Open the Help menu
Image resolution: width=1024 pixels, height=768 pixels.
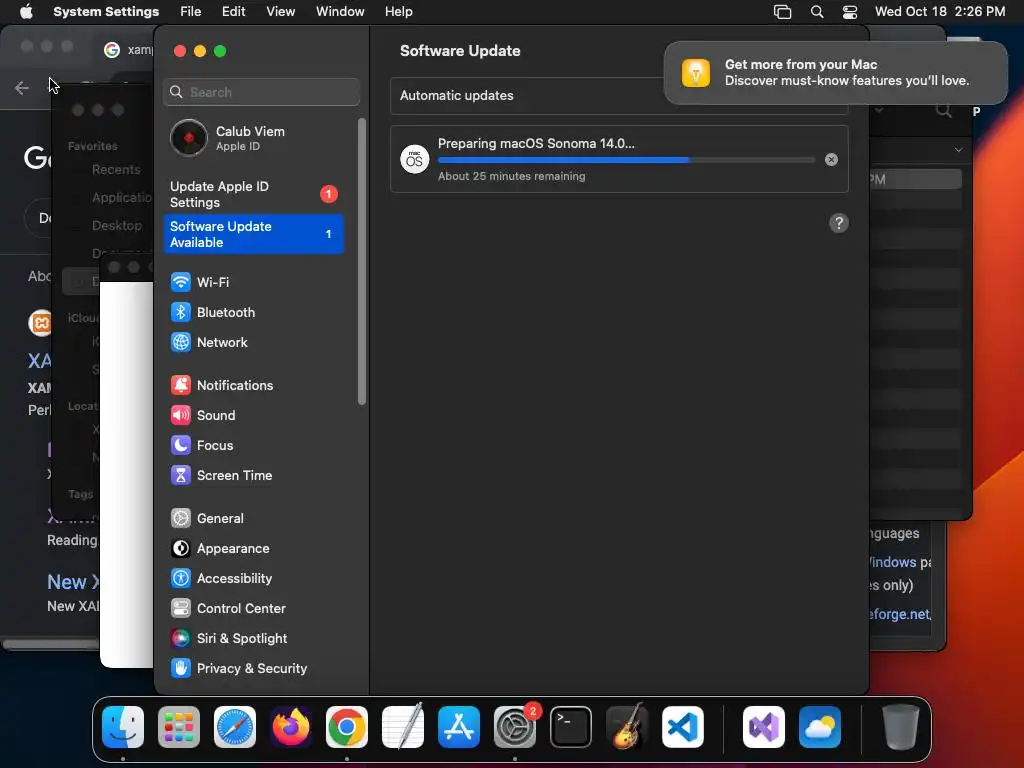[398, 12]
